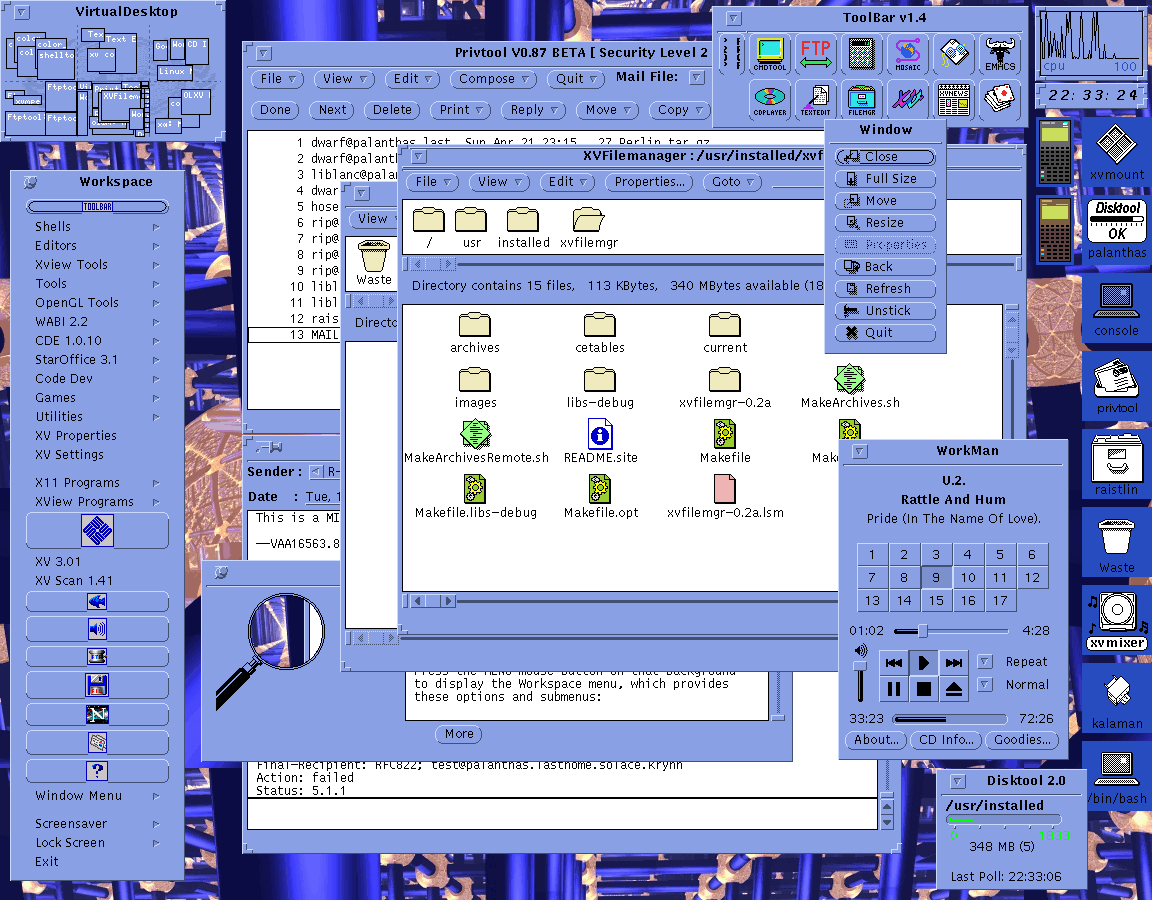Select track 17 in WorkMan
Image resolution: width=1152 pixels, height=900 pixels.
point(1000,600)
